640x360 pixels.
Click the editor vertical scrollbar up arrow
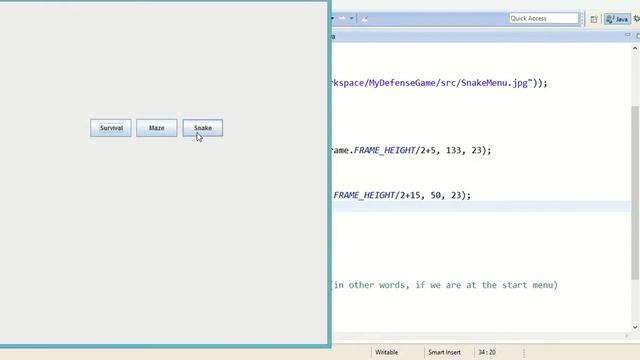click(x=635, y=48)
